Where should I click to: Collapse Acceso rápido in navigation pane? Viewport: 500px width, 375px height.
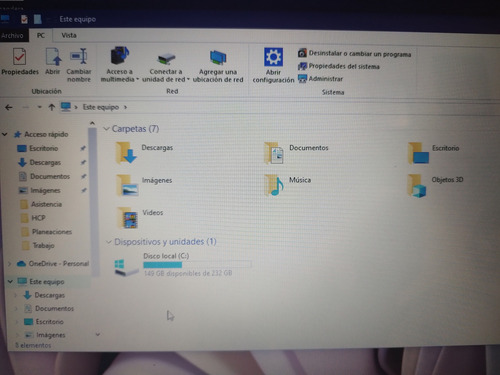(5, 134)
